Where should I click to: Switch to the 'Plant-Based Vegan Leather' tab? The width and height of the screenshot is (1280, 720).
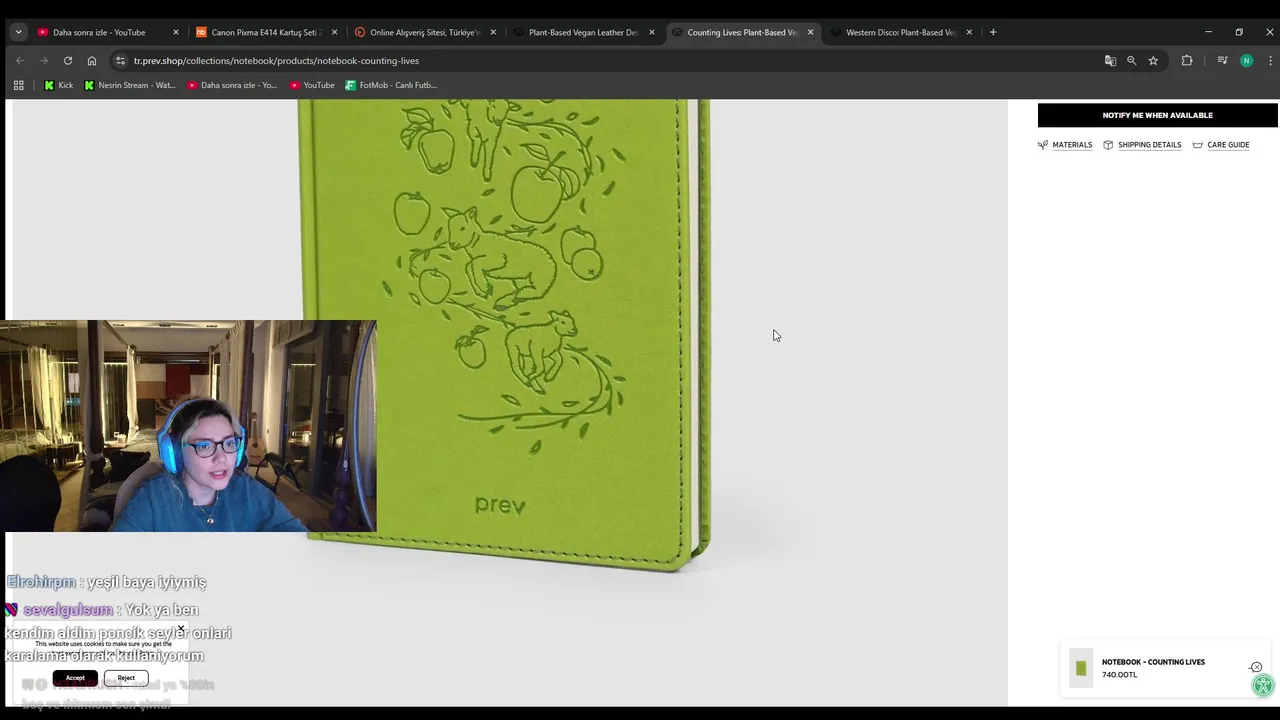(x=582, y=32)
